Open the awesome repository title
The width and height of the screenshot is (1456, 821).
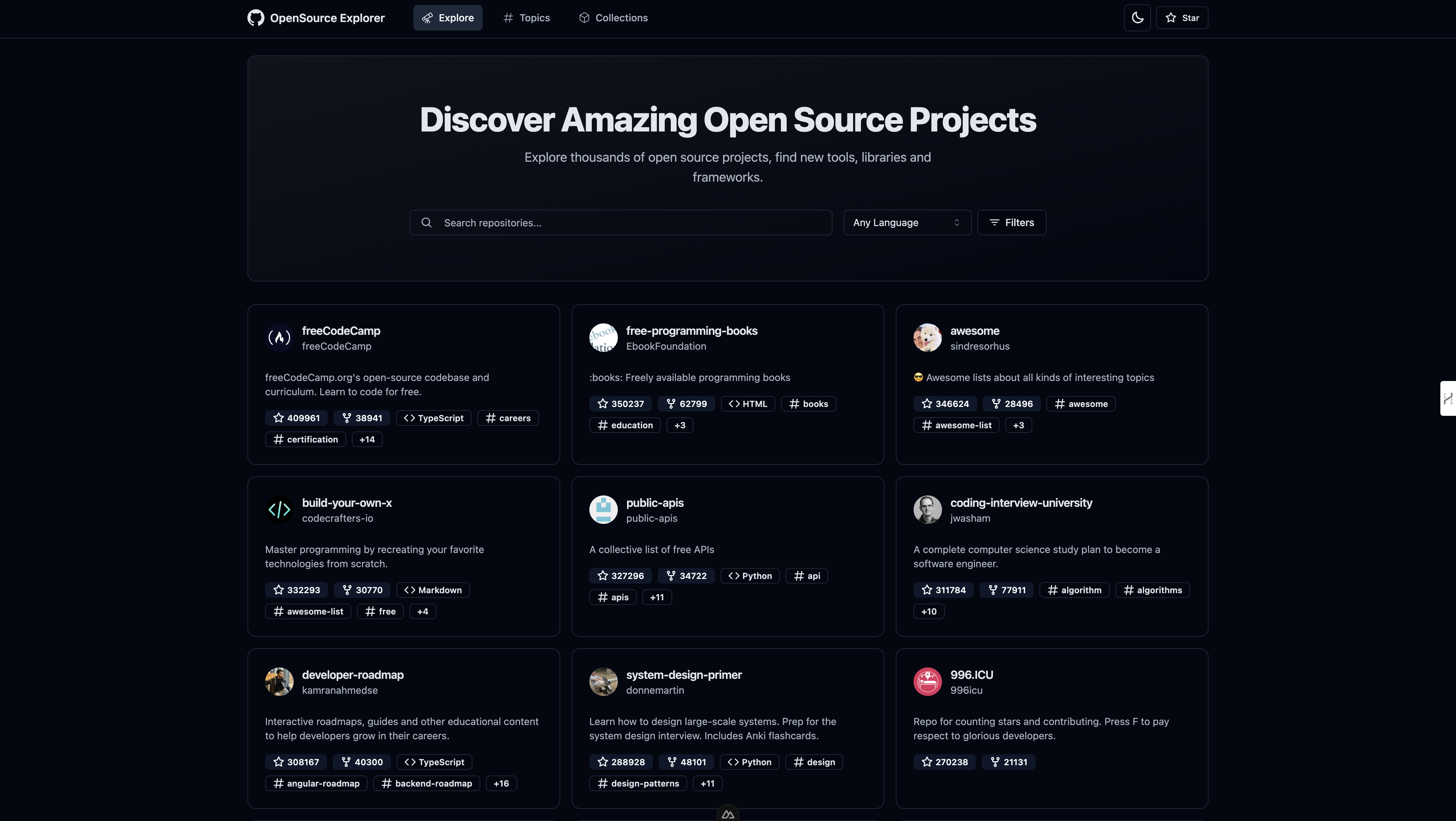[974, 331]
